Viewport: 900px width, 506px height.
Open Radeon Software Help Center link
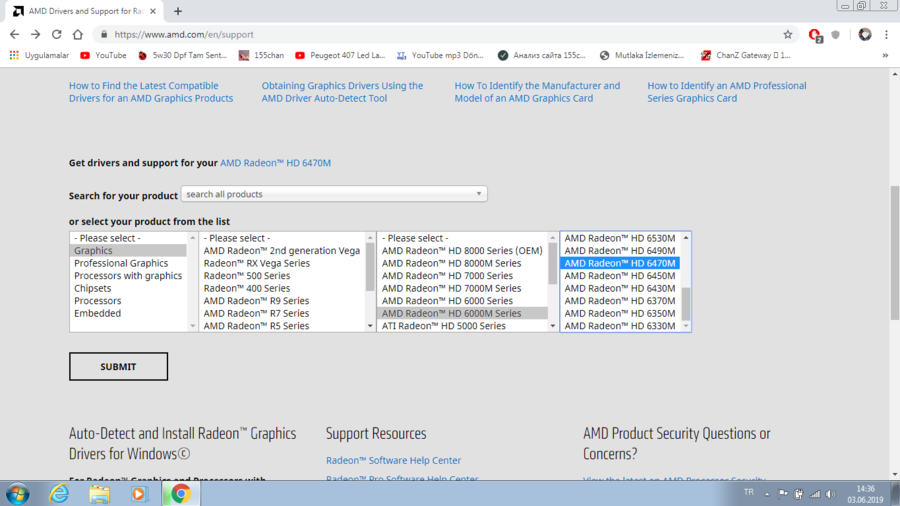point(393,460)
